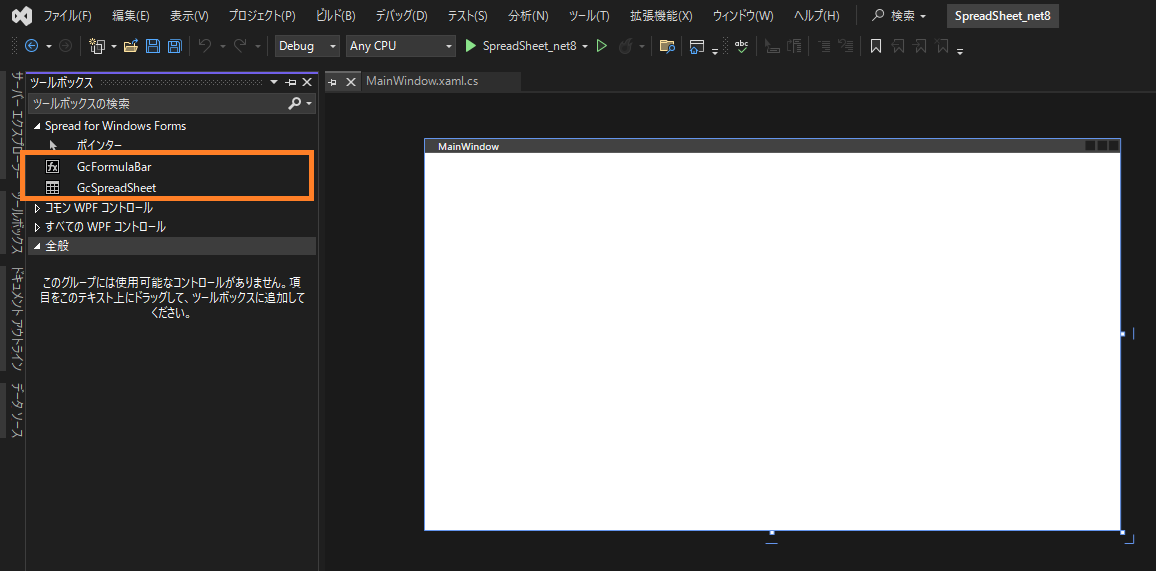Image resolution: width=1156 pixels, height=571 pixels.
Task: Pin the ツールボックス panel
Action: click(x=291, y=82)
